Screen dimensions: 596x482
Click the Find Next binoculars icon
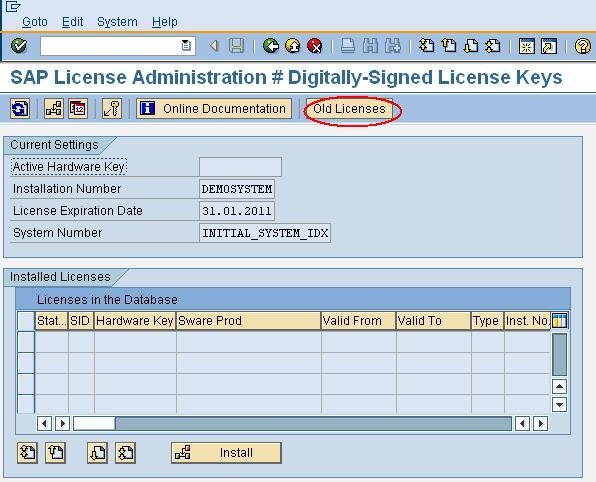393,46
